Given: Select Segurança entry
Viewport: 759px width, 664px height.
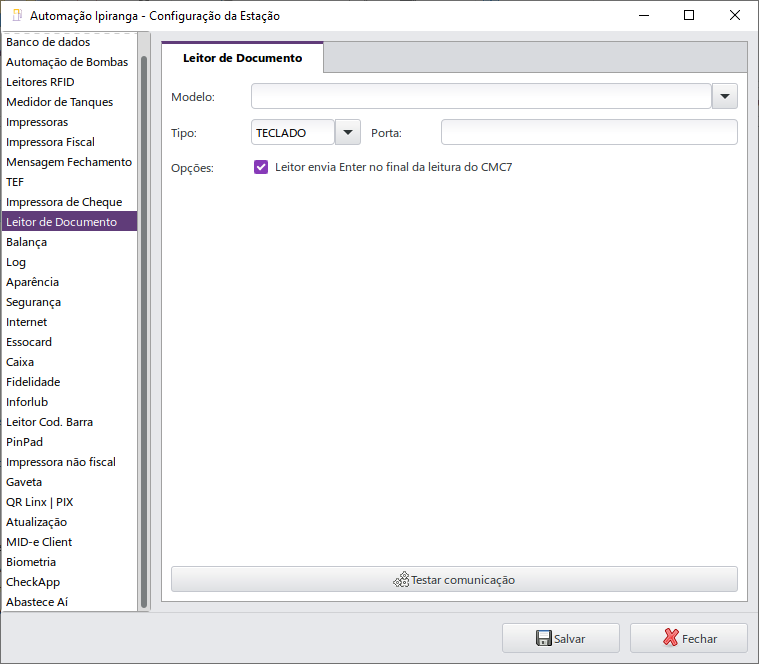Looking at the screenshot, I should tap(70, 302).
